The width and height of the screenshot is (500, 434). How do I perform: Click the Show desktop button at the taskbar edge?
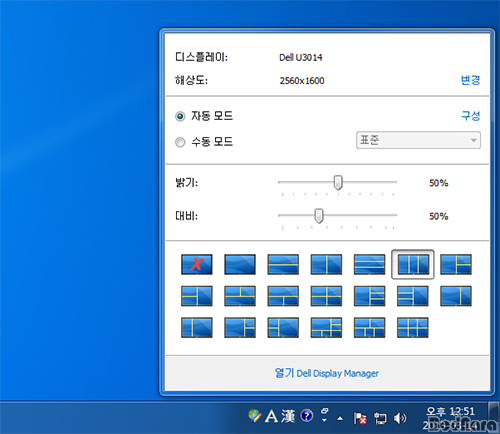[x=494, y=417]
